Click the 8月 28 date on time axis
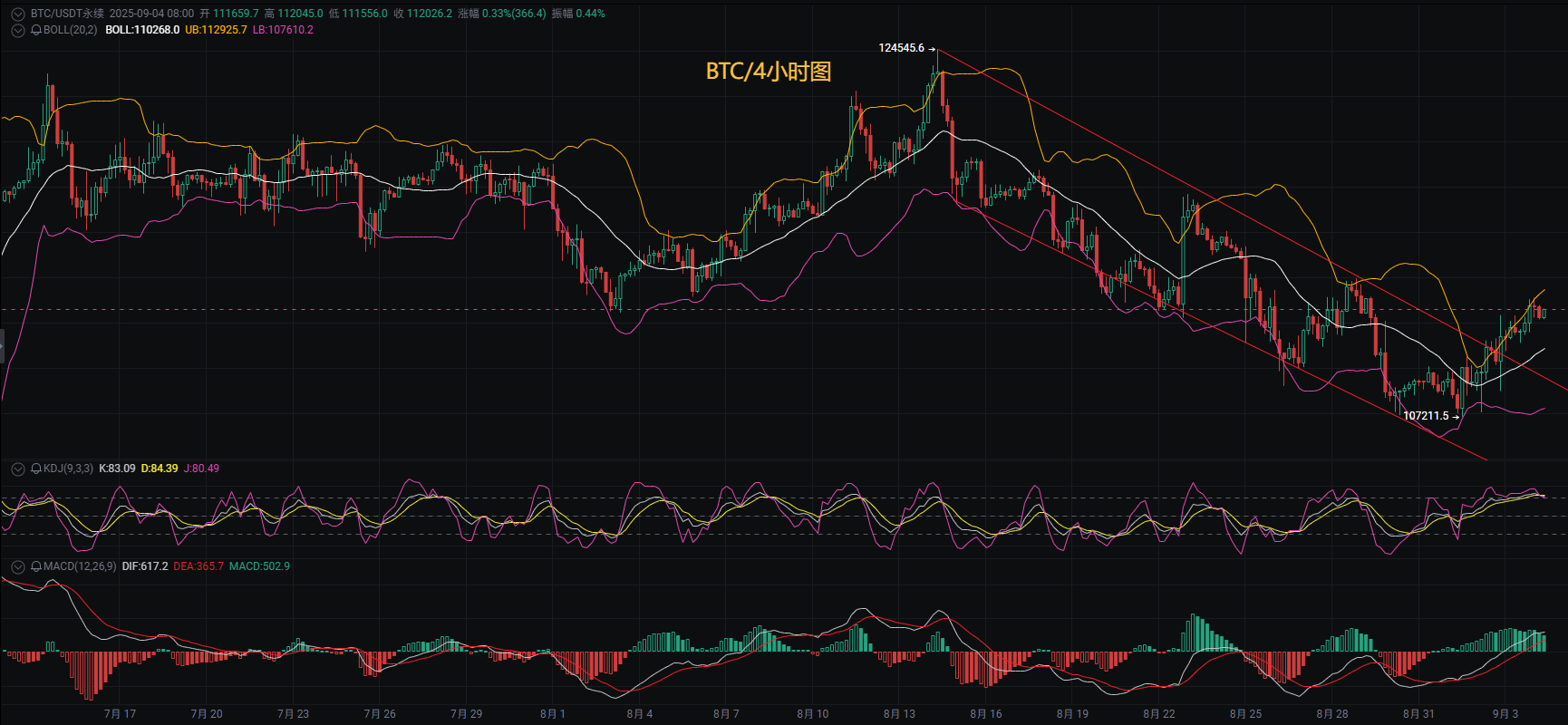The image size is (1568, 725). click(x=1331, y=714)
